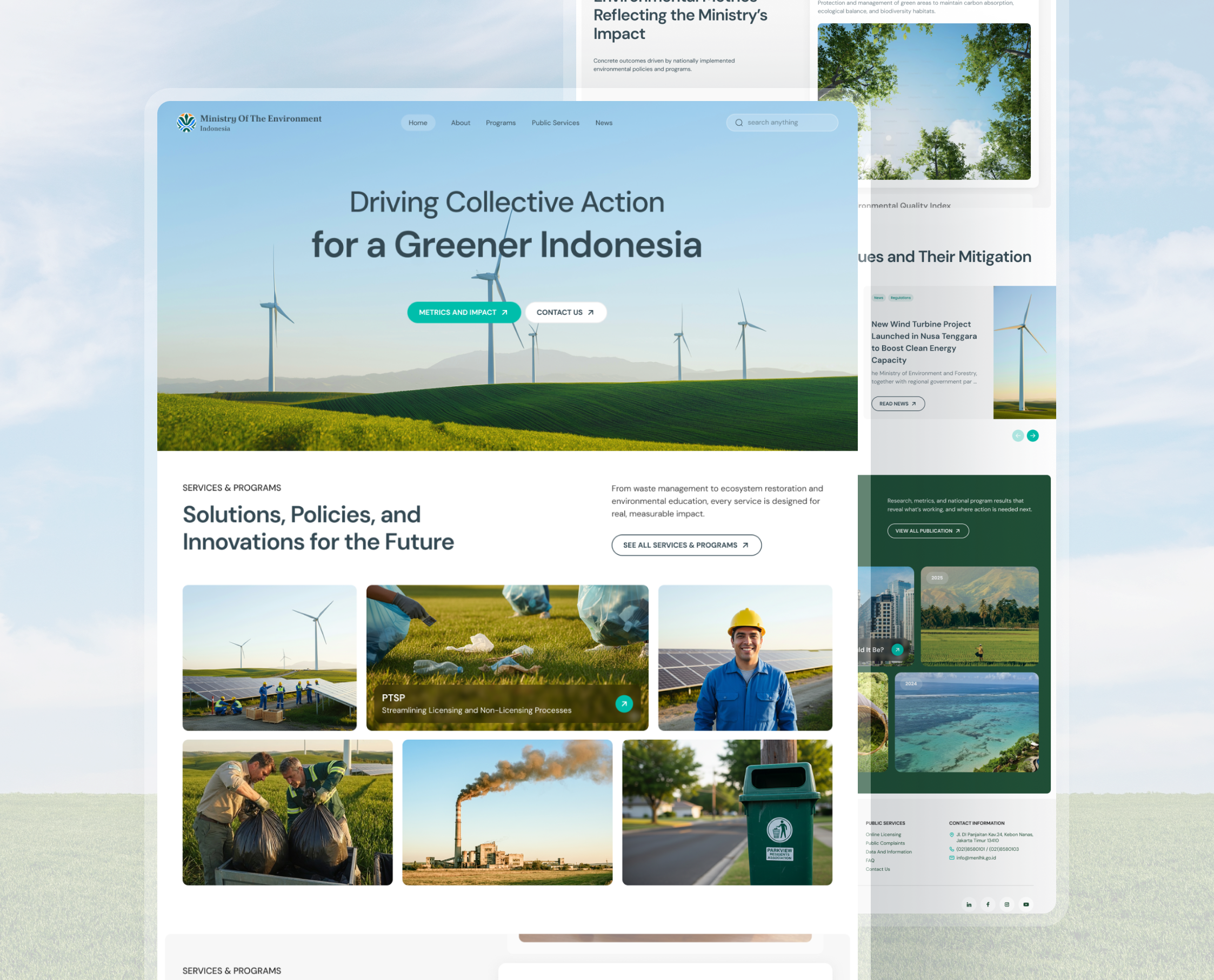Click the email envelope icon next to info@menlhk.go.id
The width and height of the screenshot is (1214, 980).
point(951,857)
